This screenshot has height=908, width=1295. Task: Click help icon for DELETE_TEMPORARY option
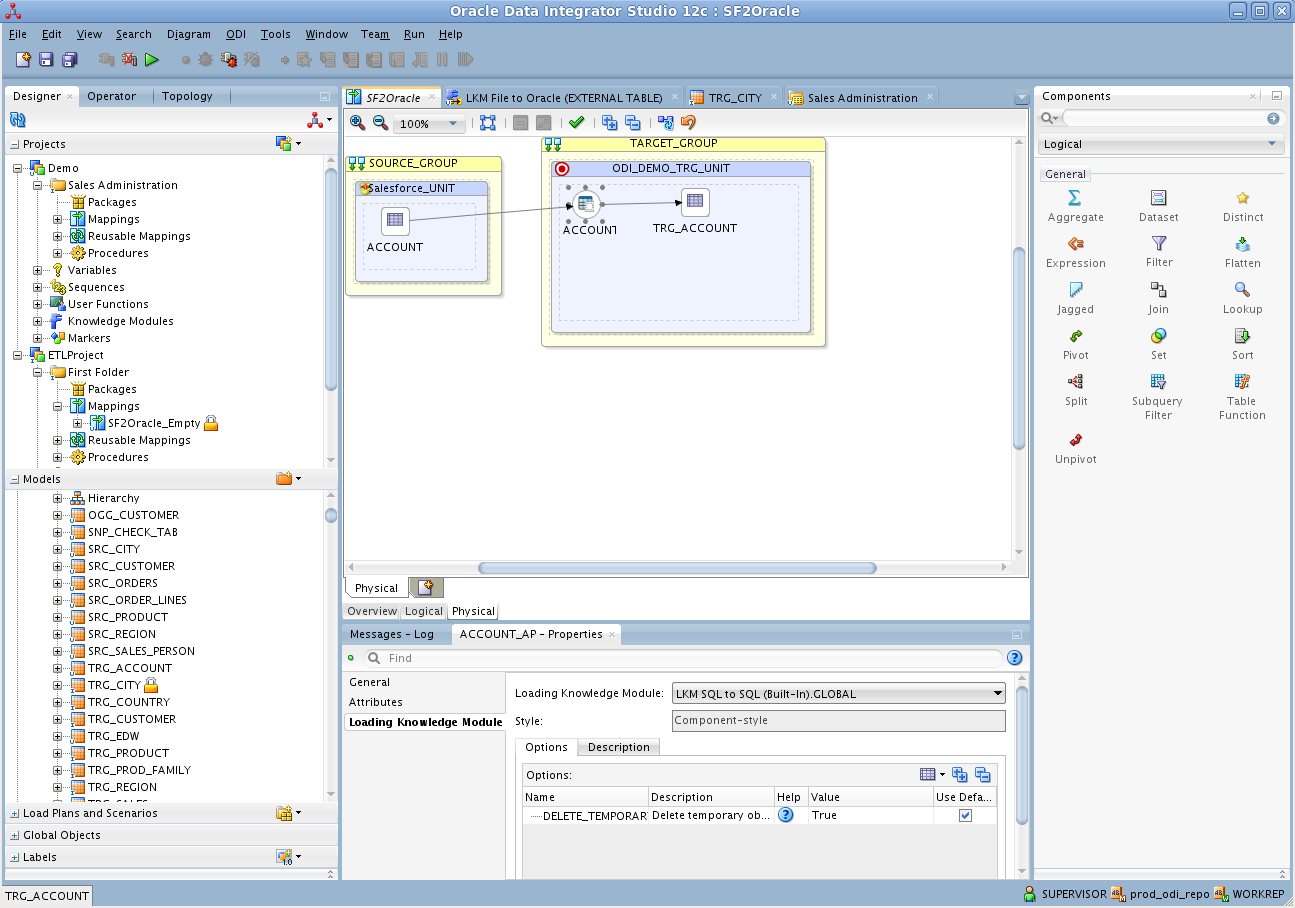(x=786, y=816)
